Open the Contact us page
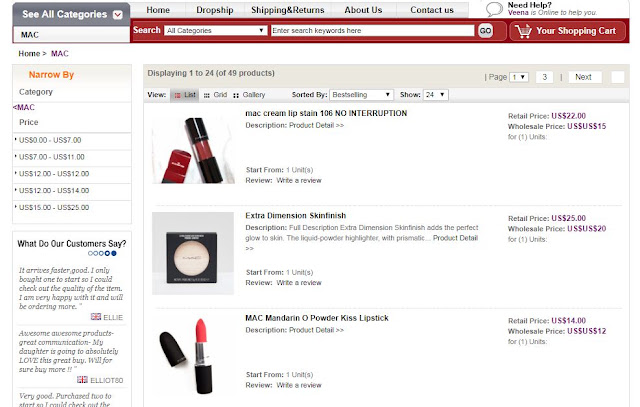The image size is (640, 407). coord(432,10)
